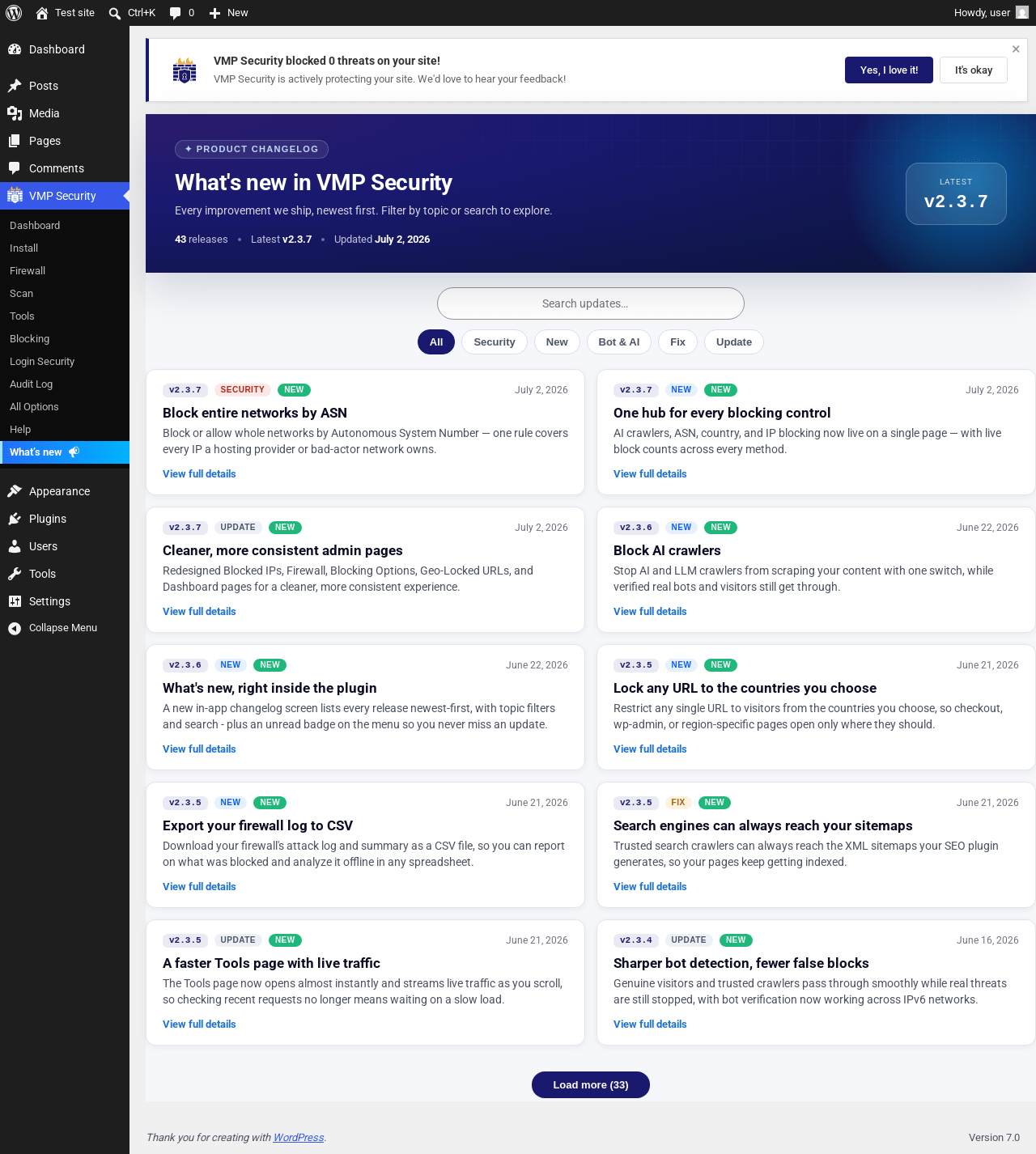View full details for One hub for every blocking control

(650, 474)
